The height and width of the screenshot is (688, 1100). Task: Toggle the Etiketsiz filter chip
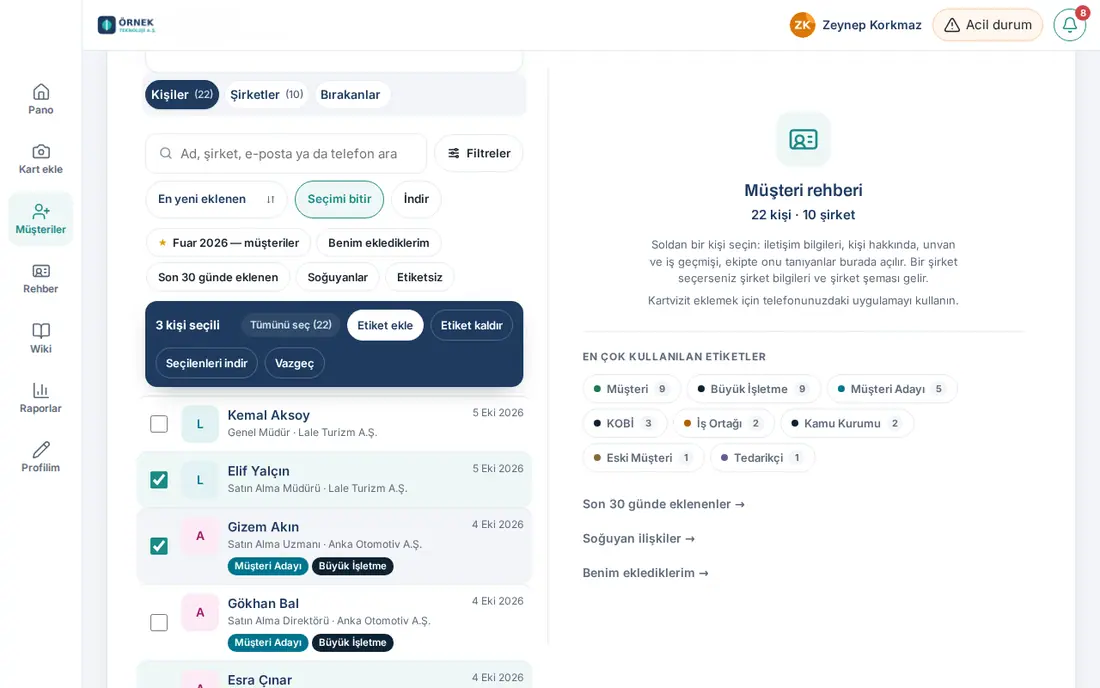[x=420, y=277]
